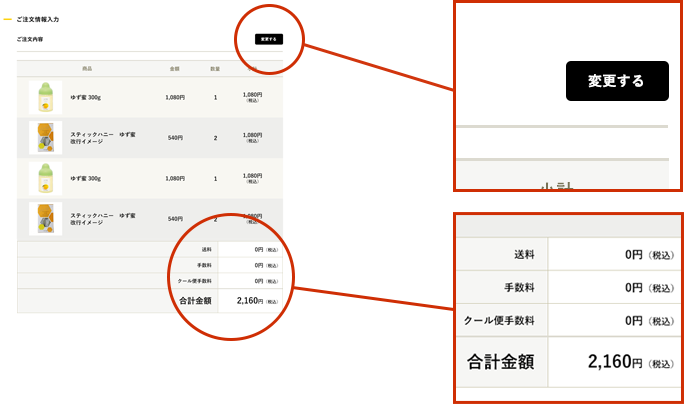Click the ゆず蜜 300g name in the third row

click(x=86, y=178)
